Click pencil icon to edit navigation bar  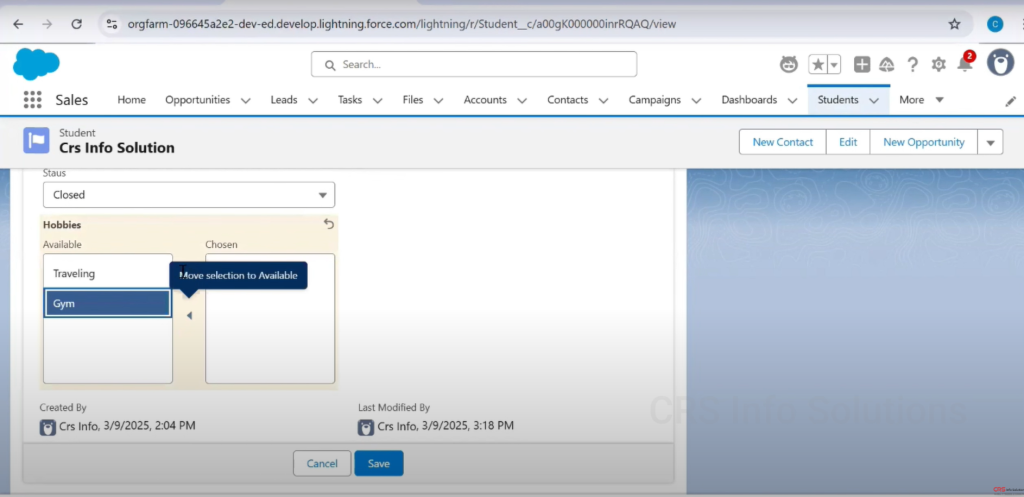1010,101
